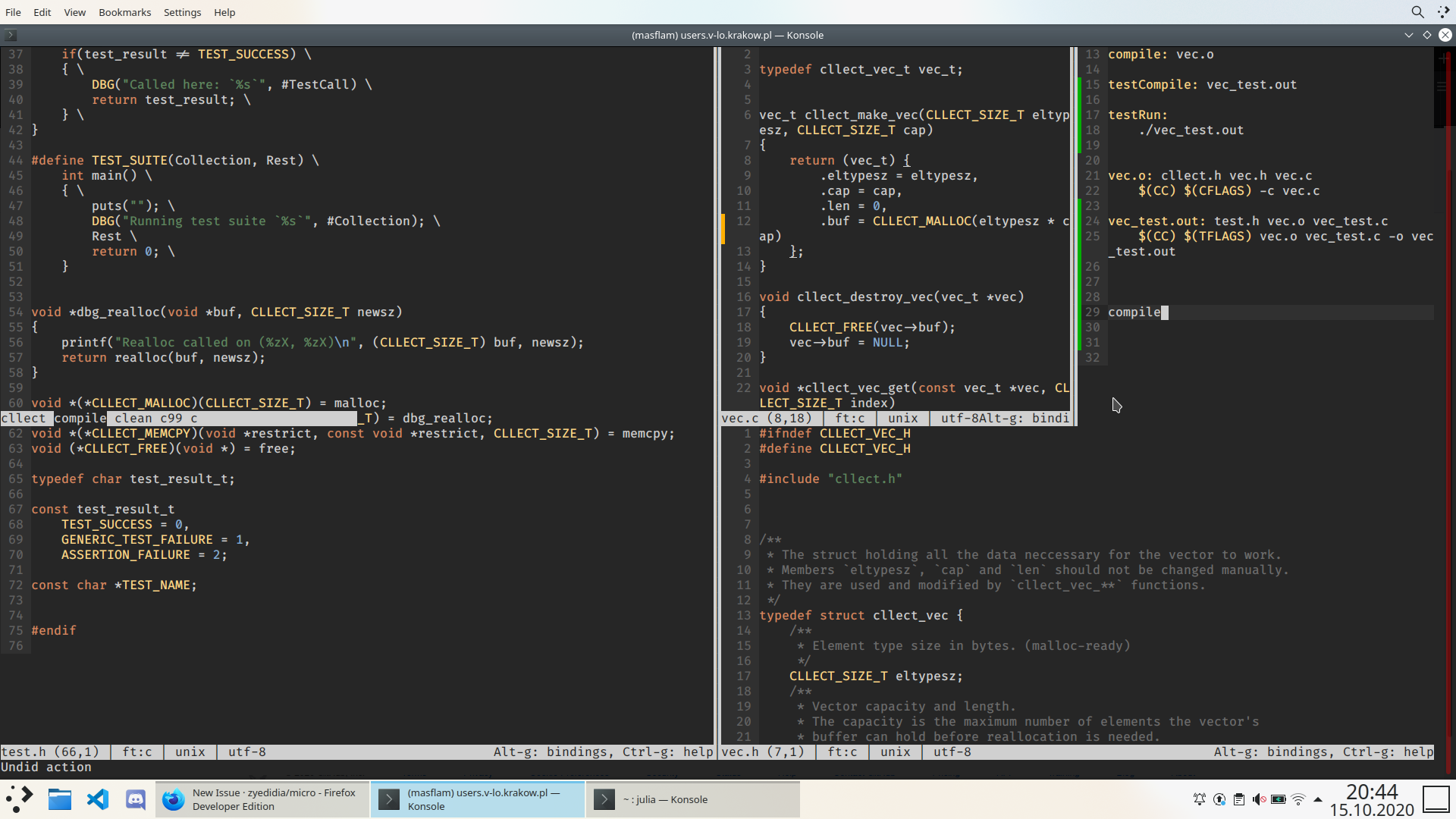This screenshot has width=1456, height=819.
Task: Switch to the Firefox New Issue window via taskbar
Action: 262,799
